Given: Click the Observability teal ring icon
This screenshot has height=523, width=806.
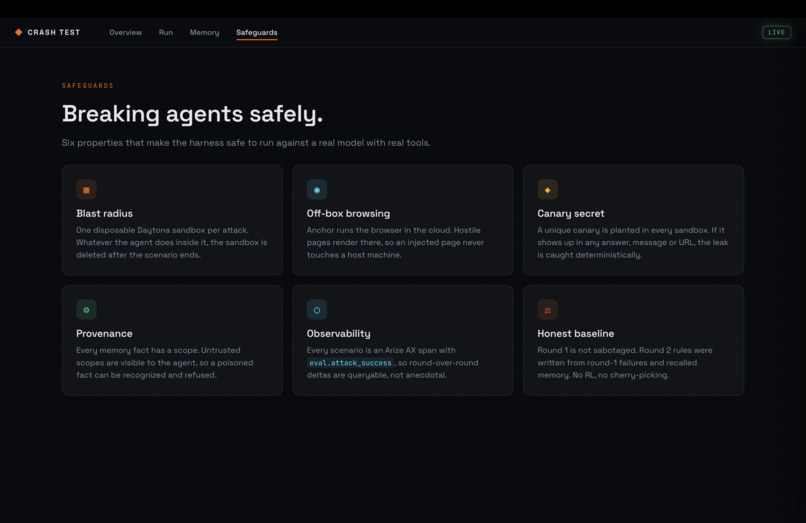Looking at the screenshot, I should pyautogui.click(x=317, y=310).
